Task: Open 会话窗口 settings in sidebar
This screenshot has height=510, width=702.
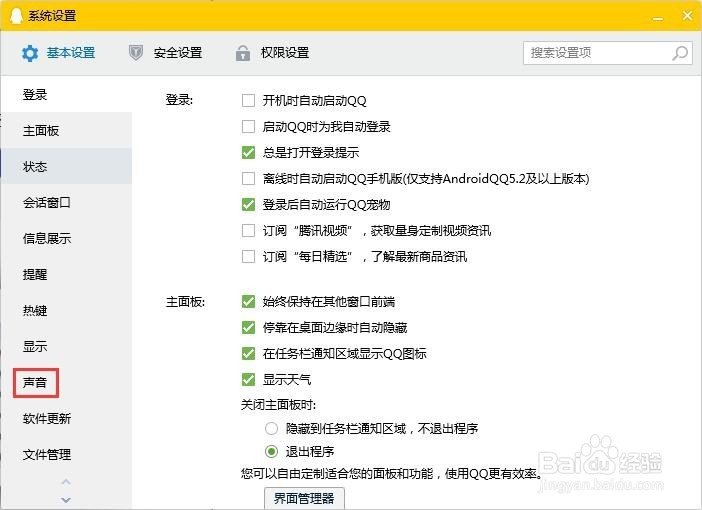Action: [66, 202]
